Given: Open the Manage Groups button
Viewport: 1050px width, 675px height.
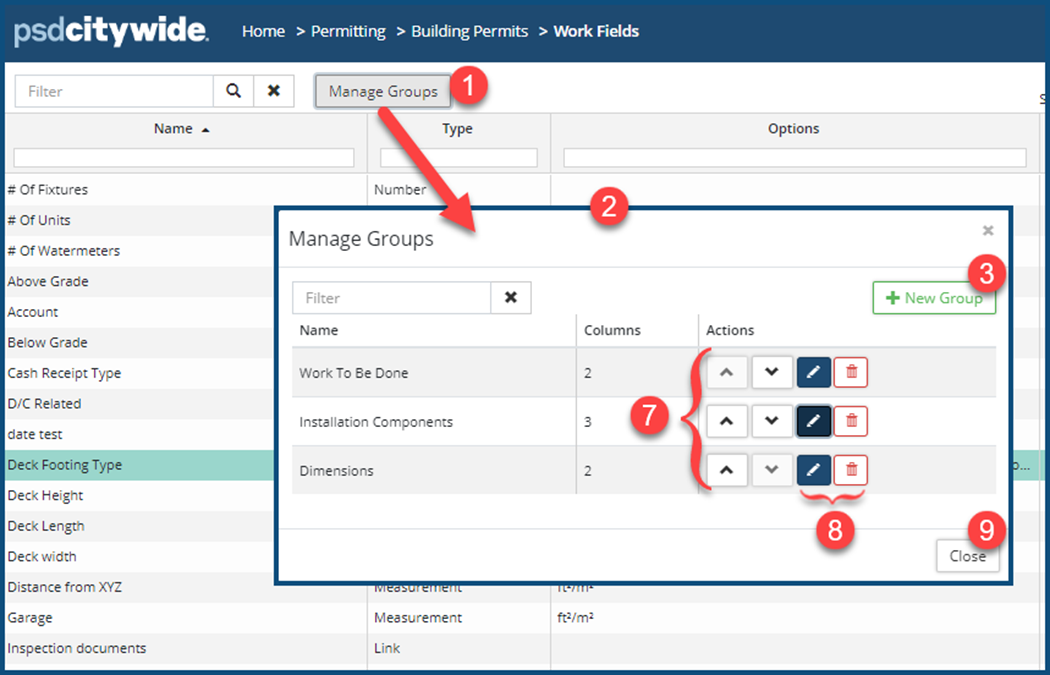Looking at the screenshot, I should [383, 91].
